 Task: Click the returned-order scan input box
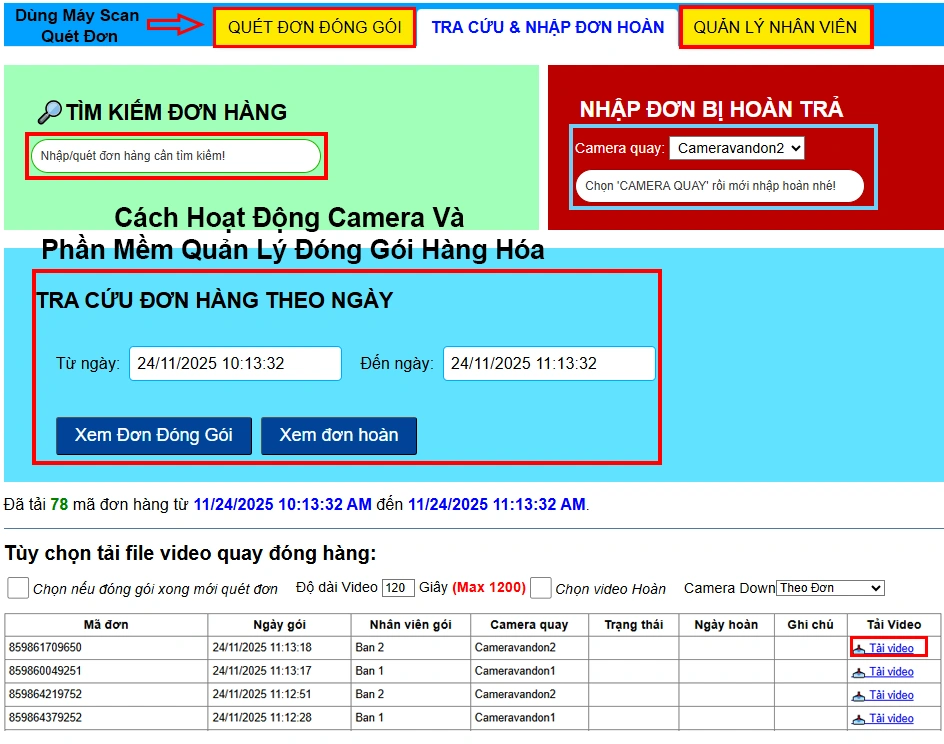718,185
